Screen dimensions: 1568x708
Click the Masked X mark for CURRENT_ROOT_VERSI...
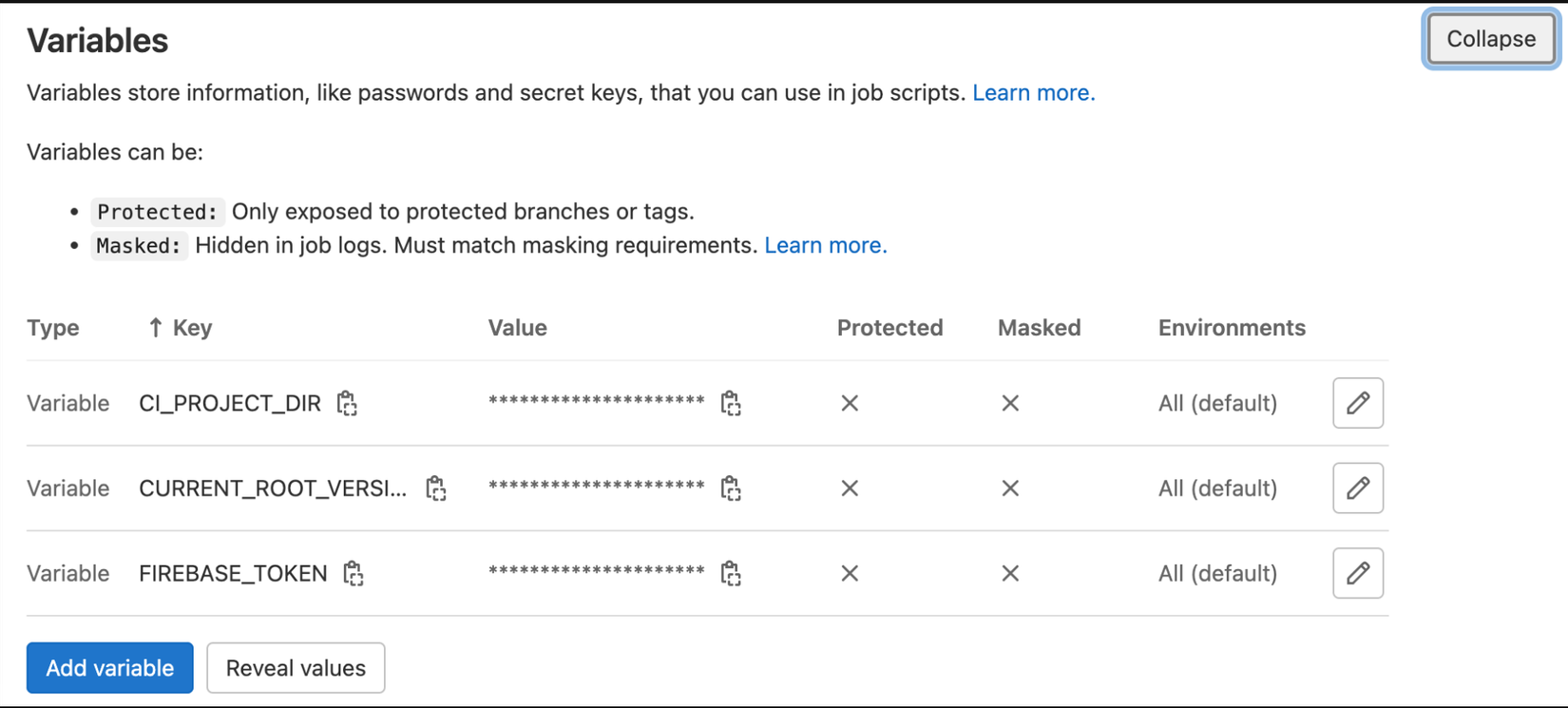[1010, 488]
